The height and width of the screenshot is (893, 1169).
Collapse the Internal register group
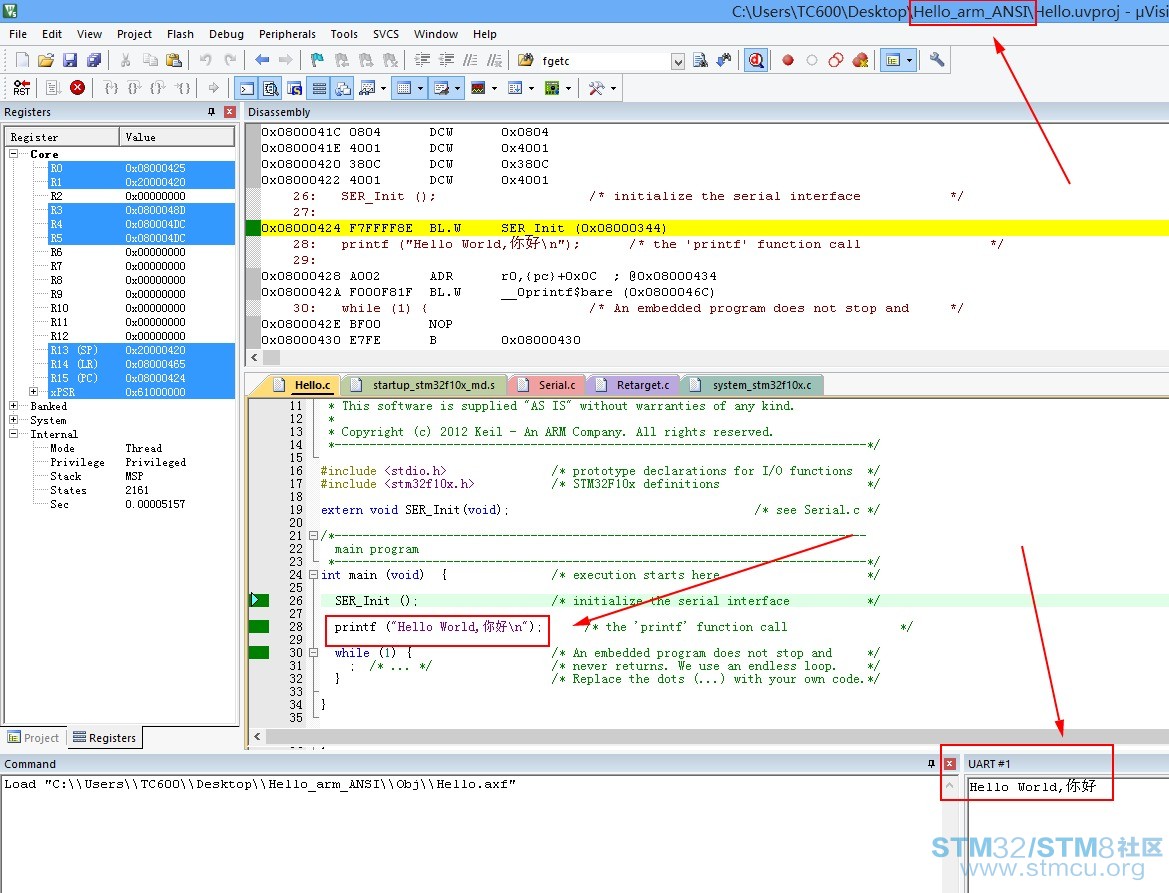[x=13, y=434]
